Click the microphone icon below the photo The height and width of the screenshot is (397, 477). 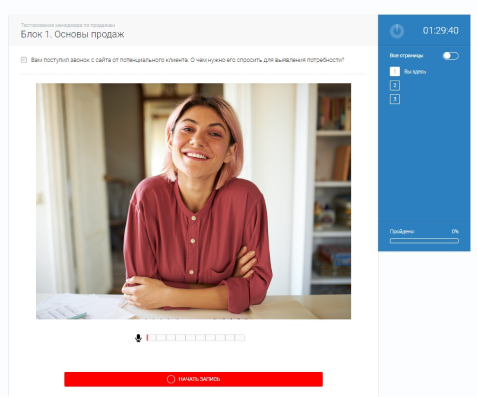click(x=138, y=338)
